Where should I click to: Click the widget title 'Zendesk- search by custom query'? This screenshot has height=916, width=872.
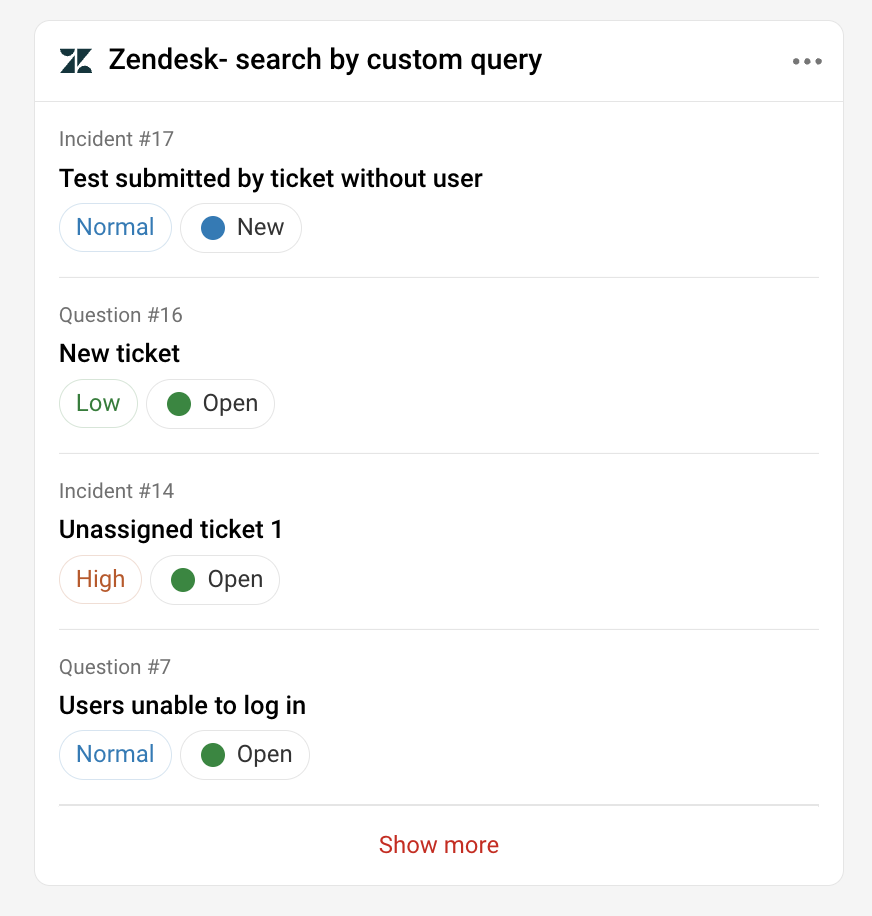(325, 60)
